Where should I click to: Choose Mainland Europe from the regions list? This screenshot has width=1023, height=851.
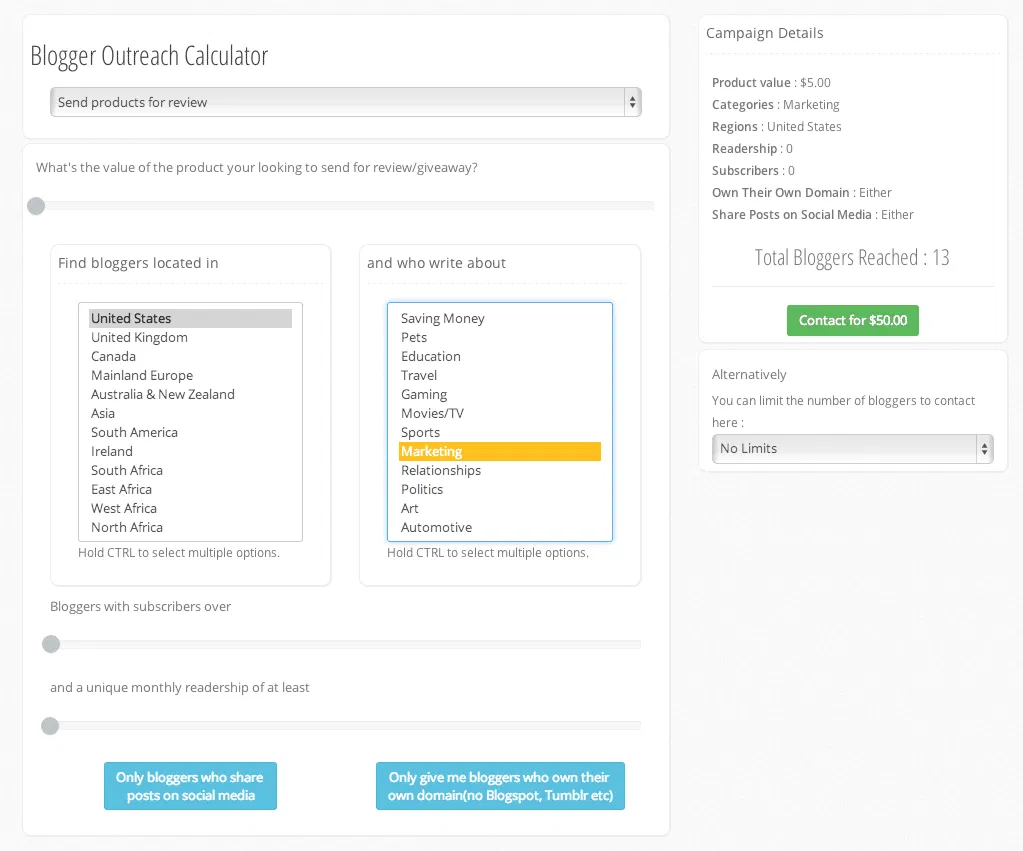142,375
